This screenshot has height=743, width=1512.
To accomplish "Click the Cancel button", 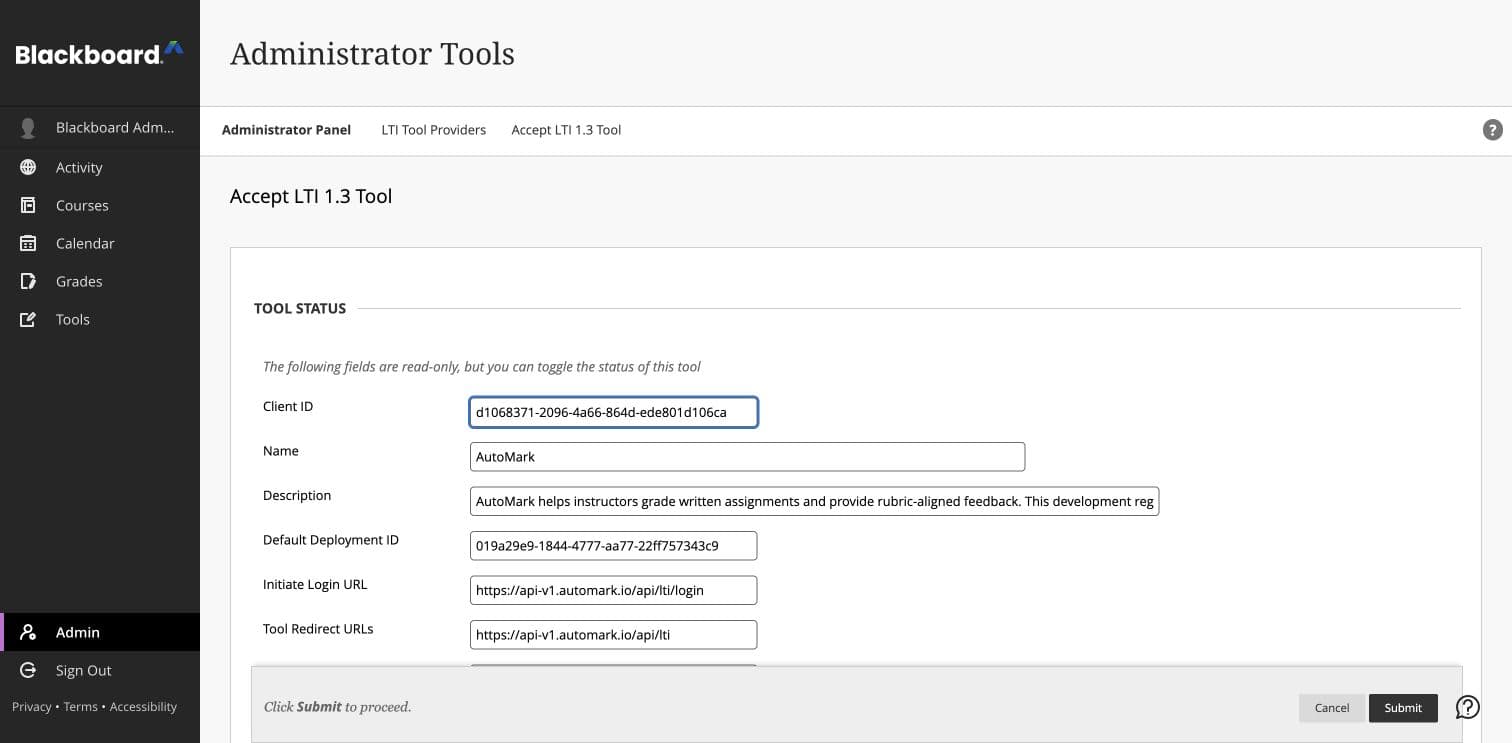I will coord(1332,708).
